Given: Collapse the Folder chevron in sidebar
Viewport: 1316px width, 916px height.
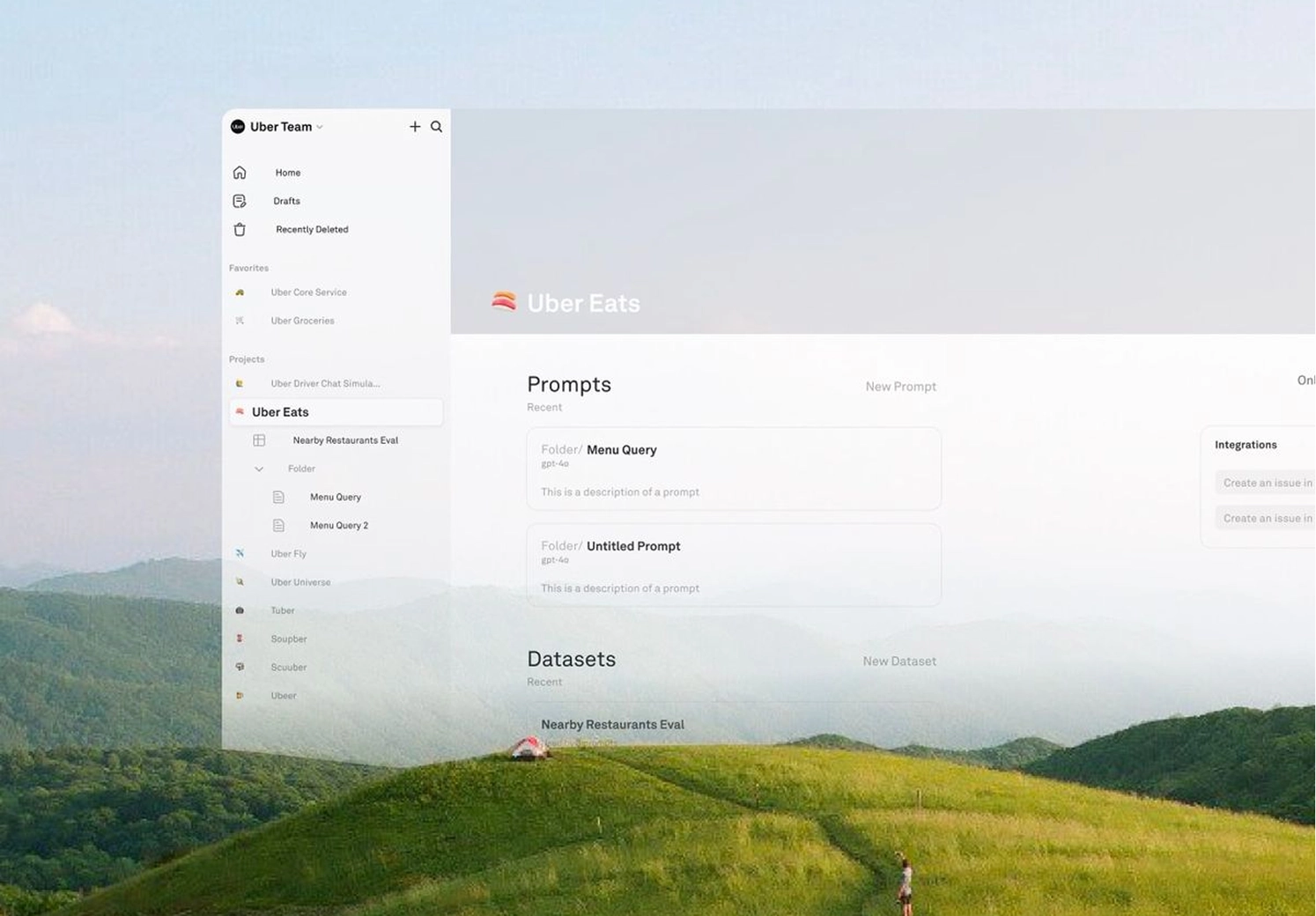Looking at the screenshot, I should click(x=259, y=469).
